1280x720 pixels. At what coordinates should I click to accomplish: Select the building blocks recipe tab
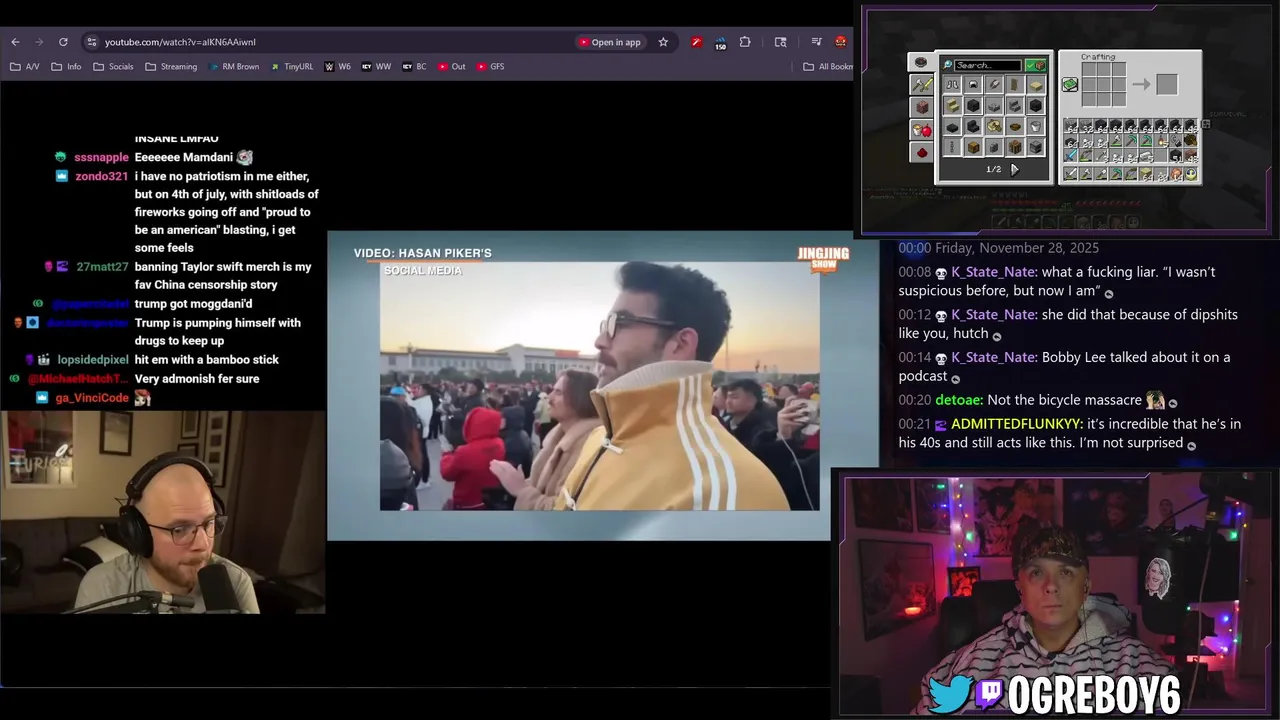(x=921, y=107)
